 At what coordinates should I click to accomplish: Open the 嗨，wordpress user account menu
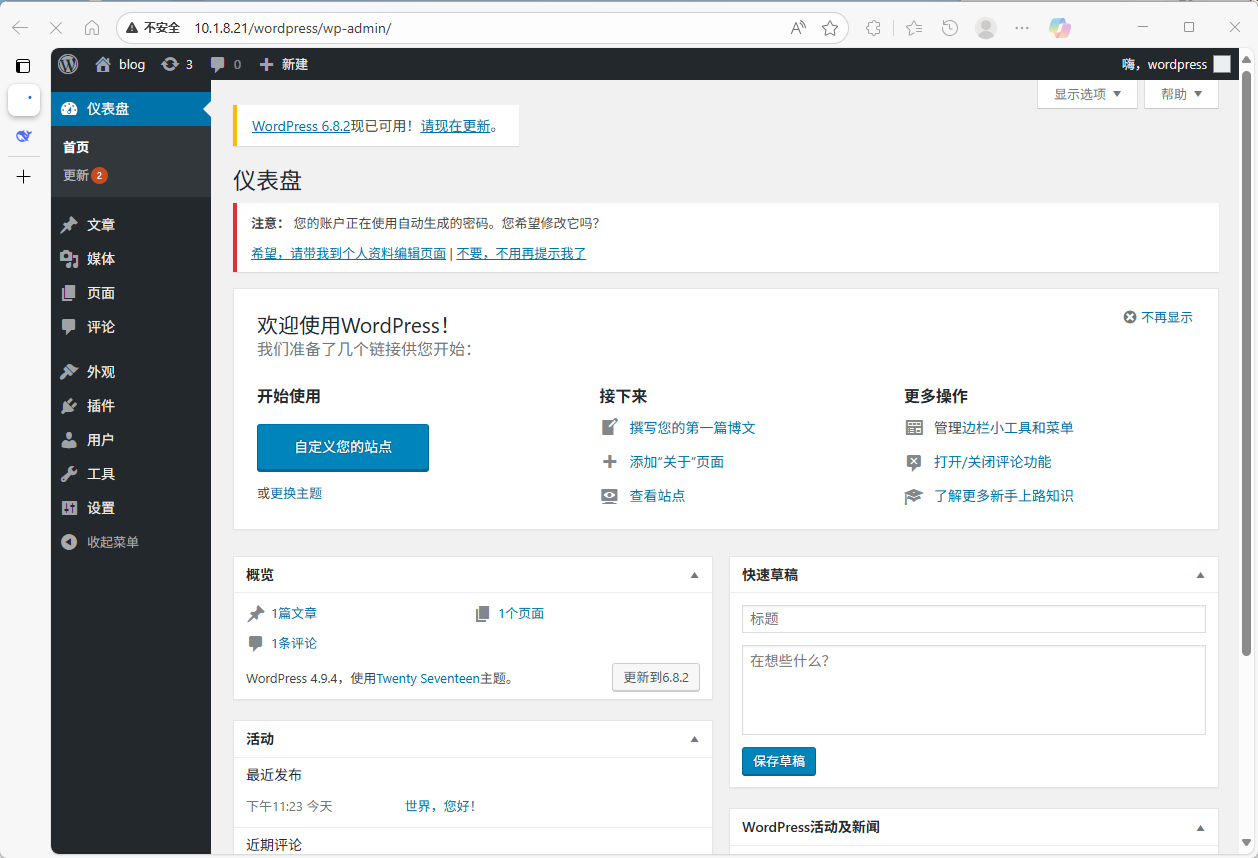point(1176,64)
